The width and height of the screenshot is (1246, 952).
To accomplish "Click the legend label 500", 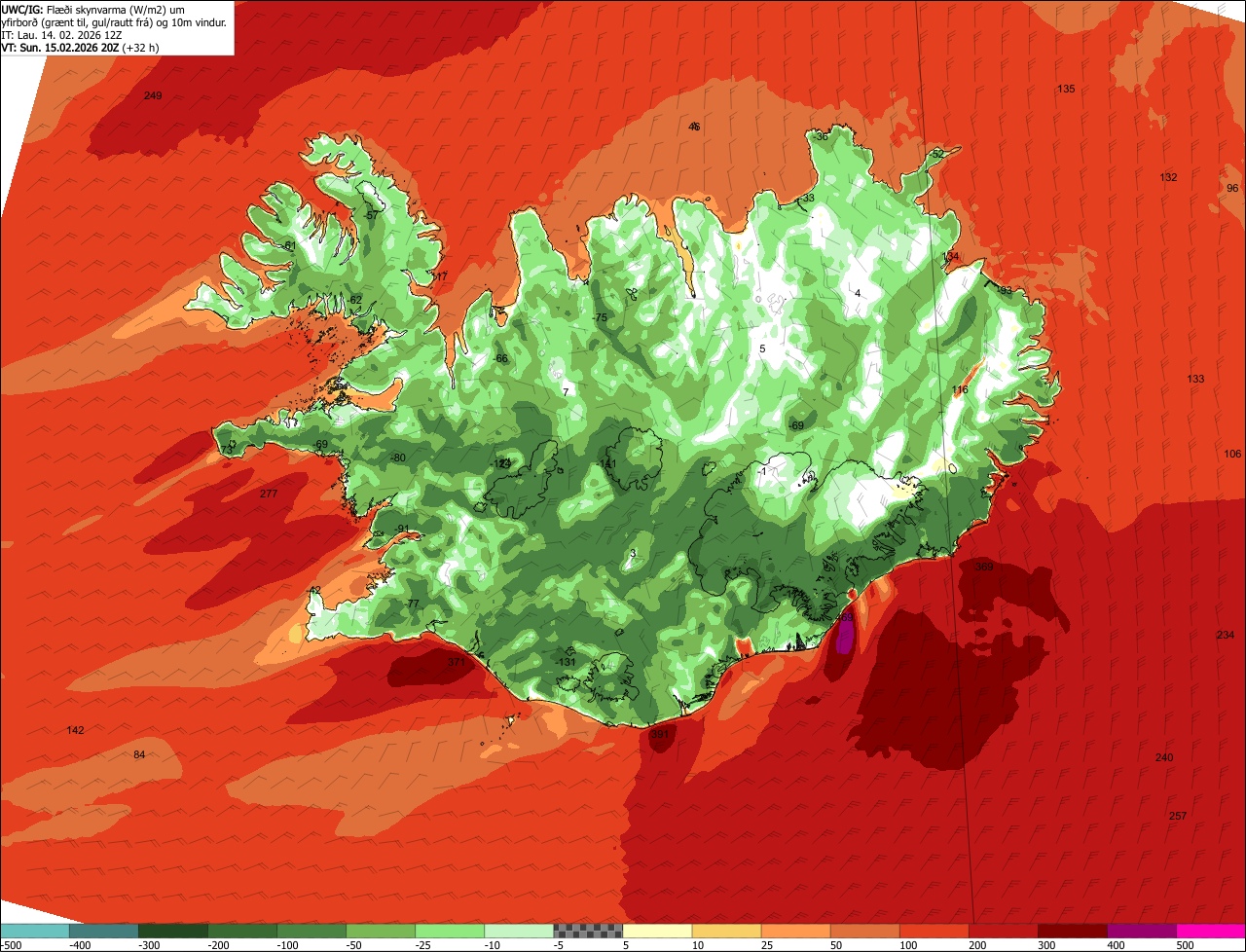I will tap(1184, 944).
